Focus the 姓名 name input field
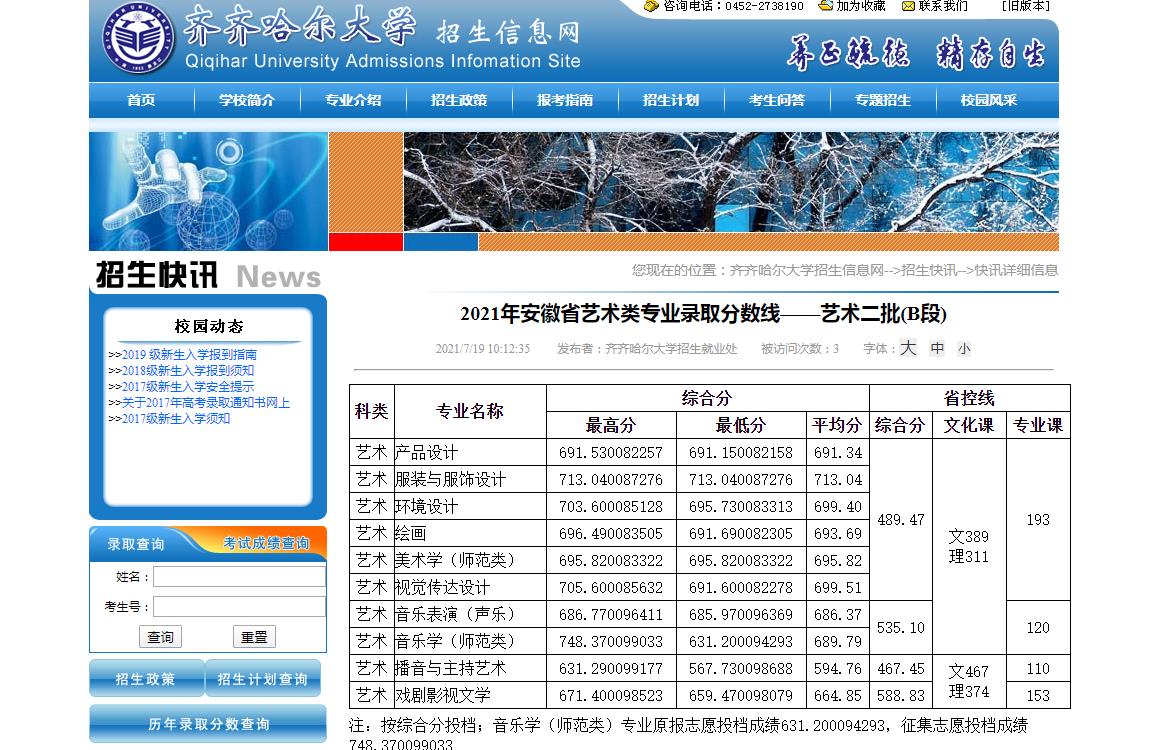 [239, 577]
